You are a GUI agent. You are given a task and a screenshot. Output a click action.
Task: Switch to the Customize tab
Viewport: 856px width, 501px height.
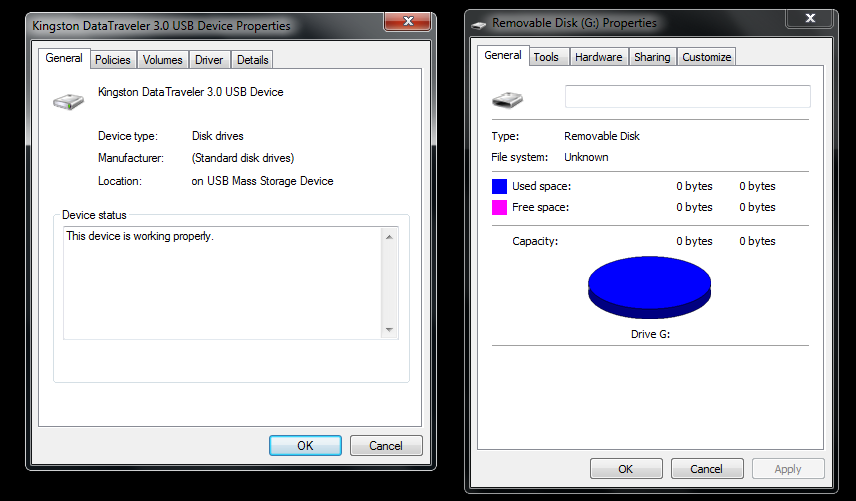[x=706, y=57]
